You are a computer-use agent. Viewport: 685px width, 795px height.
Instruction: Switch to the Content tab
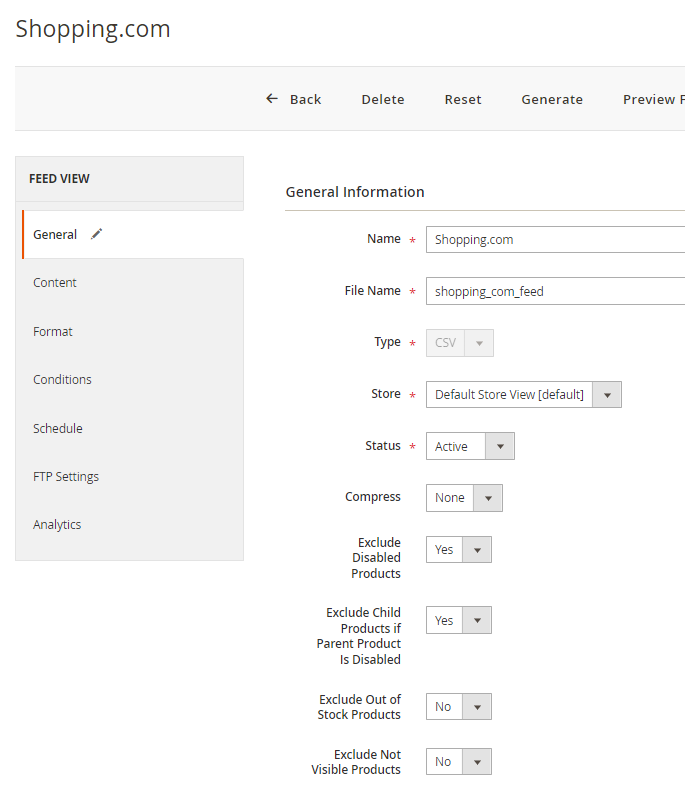55,283
